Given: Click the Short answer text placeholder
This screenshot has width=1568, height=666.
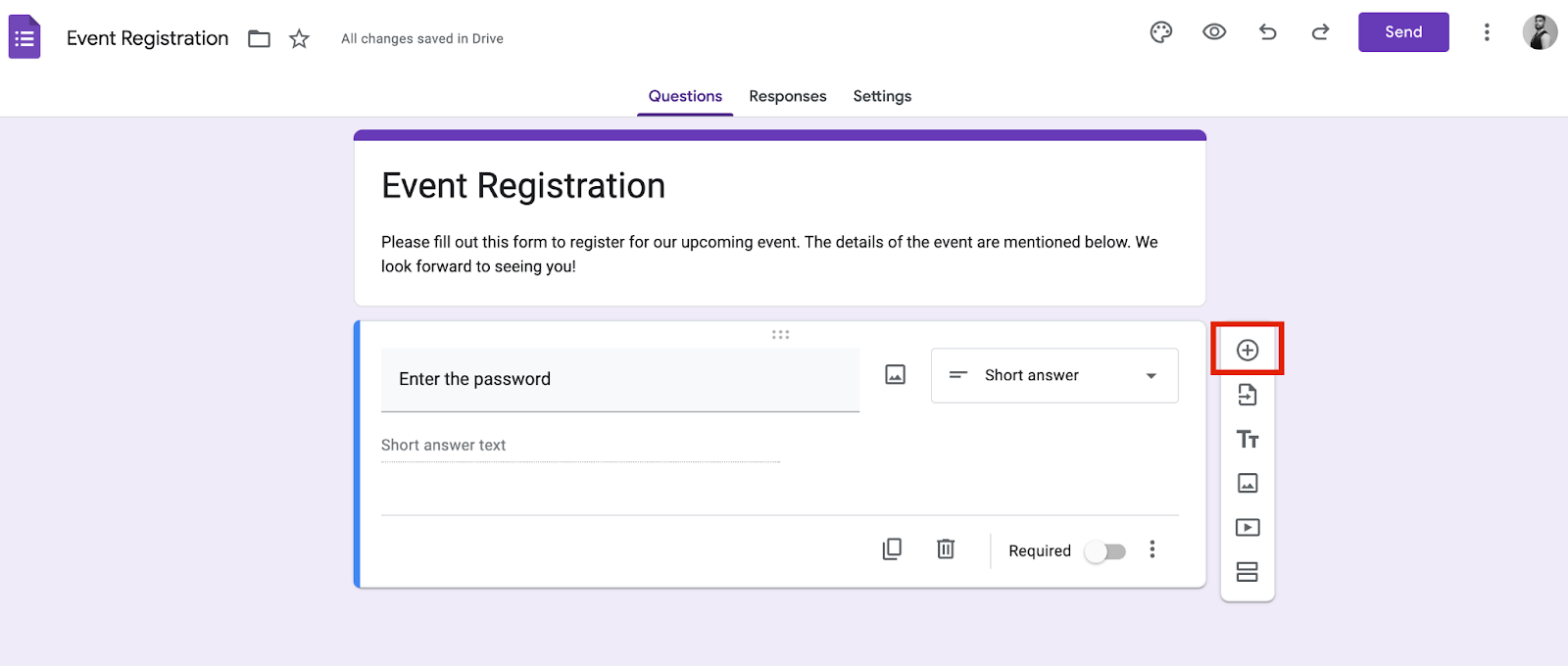Looking at the screenshot, I should pos(443,445).
